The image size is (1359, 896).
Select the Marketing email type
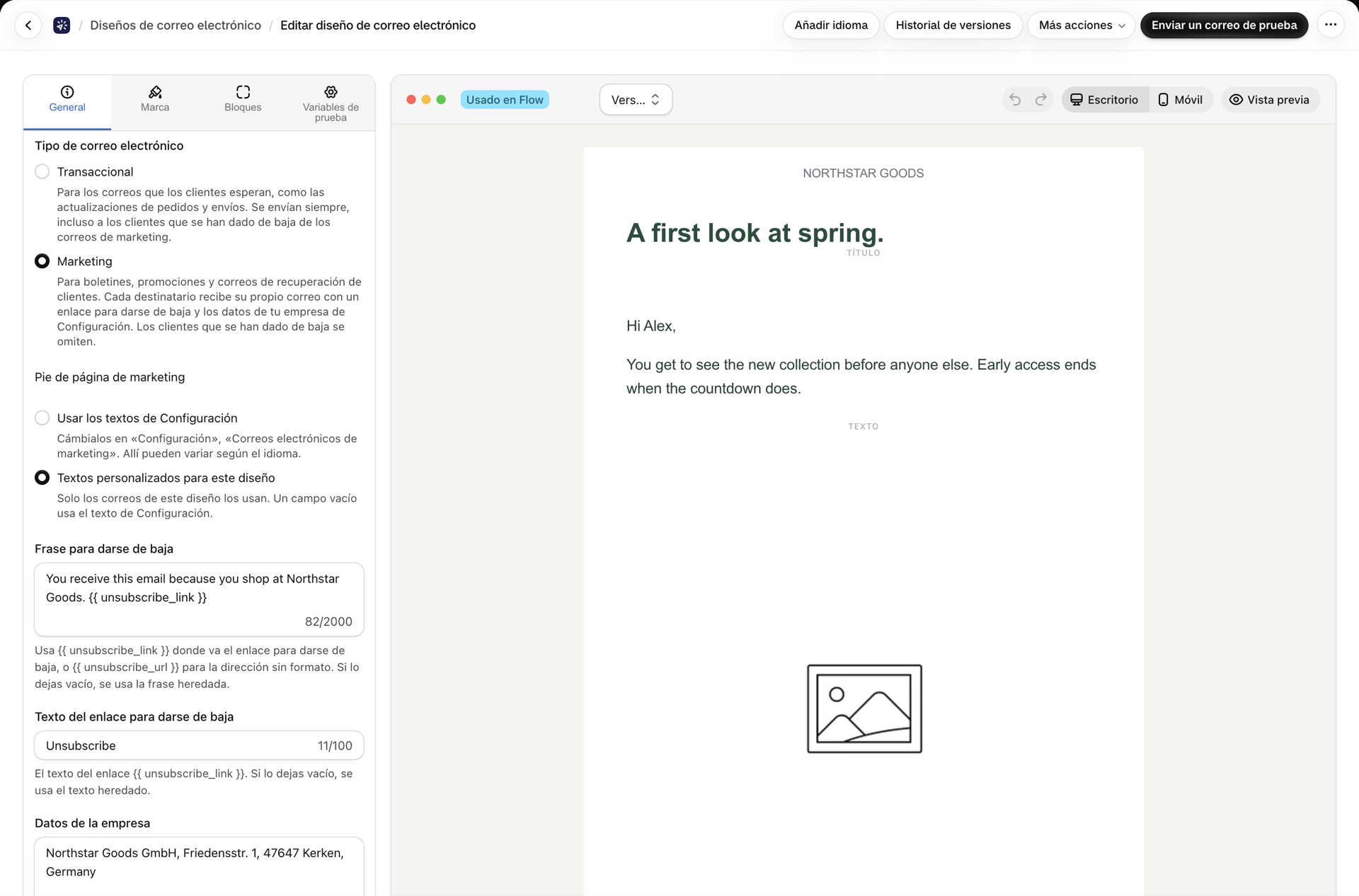[42, 261]
